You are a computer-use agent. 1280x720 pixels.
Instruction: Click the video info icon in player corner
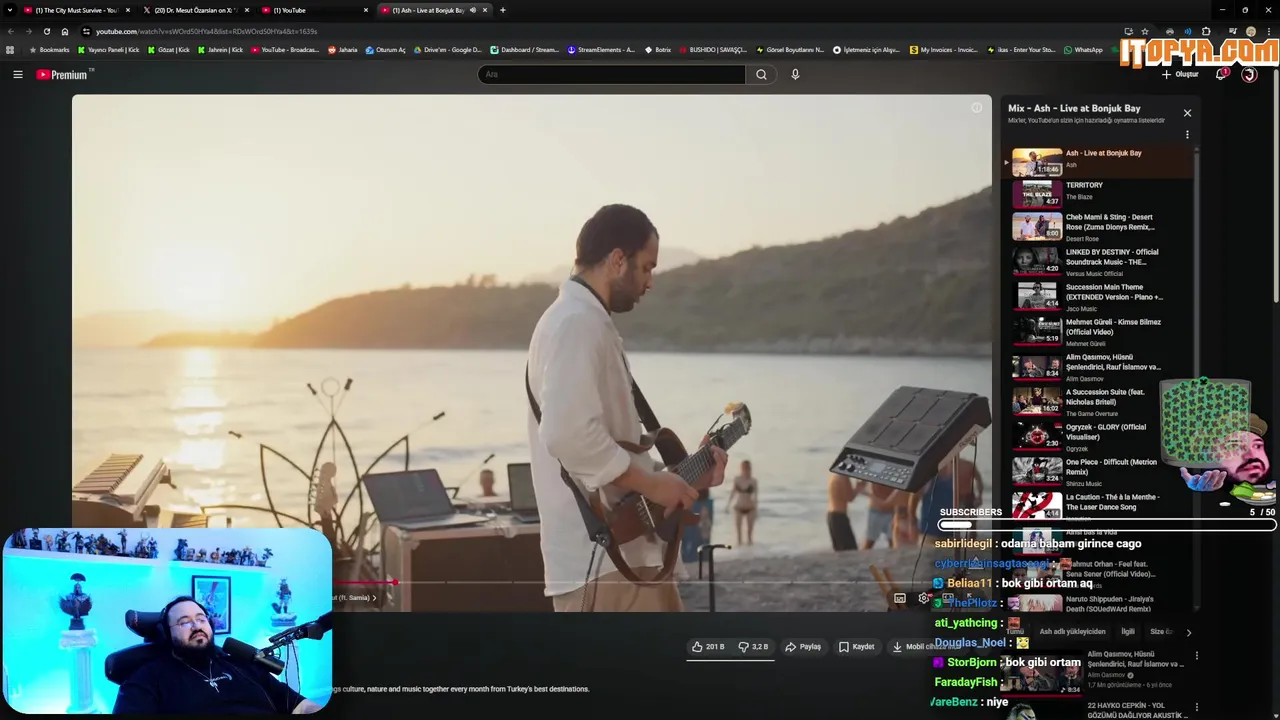(976, 108)
